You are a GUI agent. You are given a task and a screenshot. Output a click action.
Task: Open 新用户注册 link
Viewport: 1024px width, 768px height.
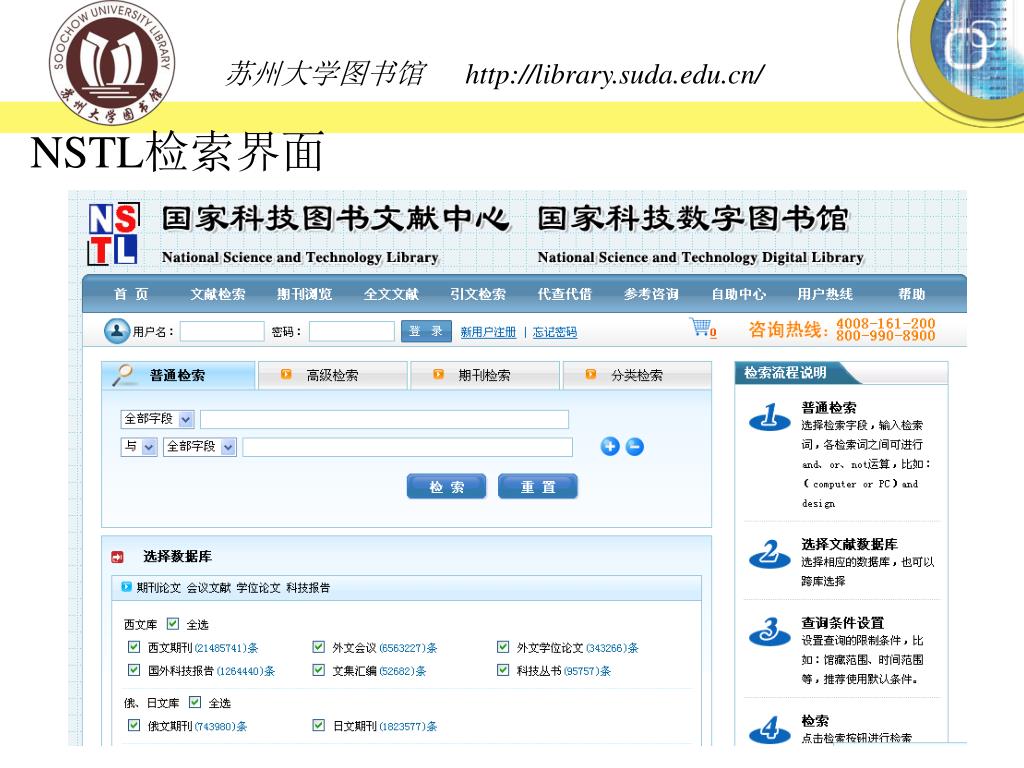point(488,332)
